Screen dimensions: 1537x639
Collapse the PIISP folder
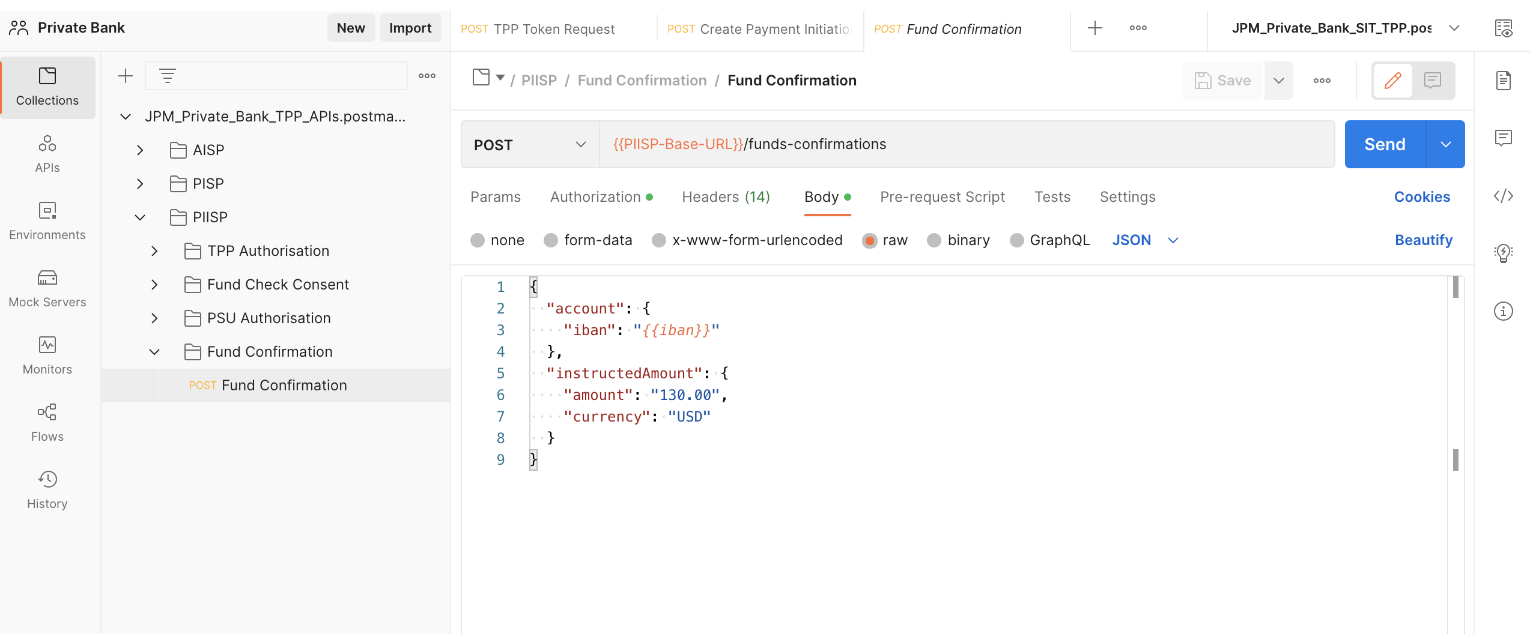click(x=140, y=217)
